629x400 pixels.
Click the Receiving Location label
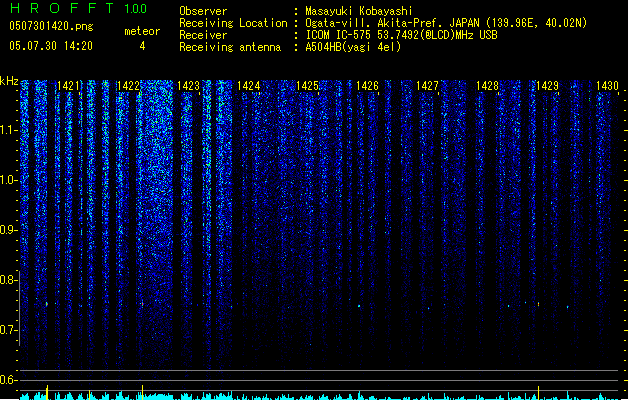coord(233,23)
